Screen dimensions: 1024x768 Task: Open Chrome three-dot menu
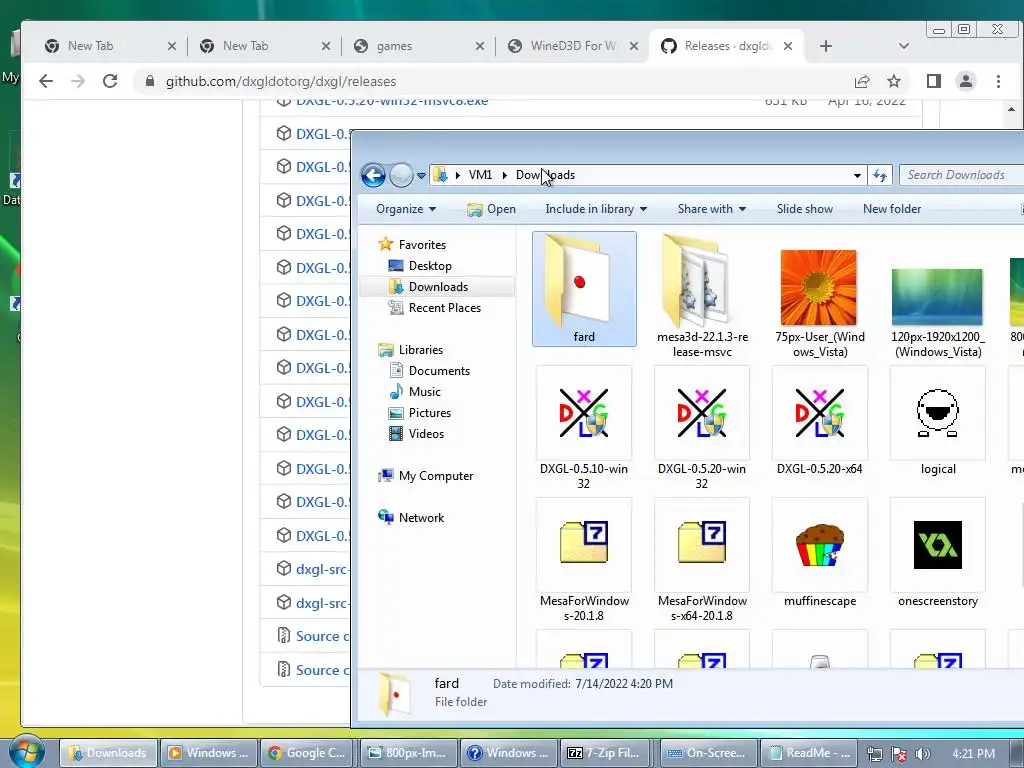pyautogui.click(x=998, y=81)
